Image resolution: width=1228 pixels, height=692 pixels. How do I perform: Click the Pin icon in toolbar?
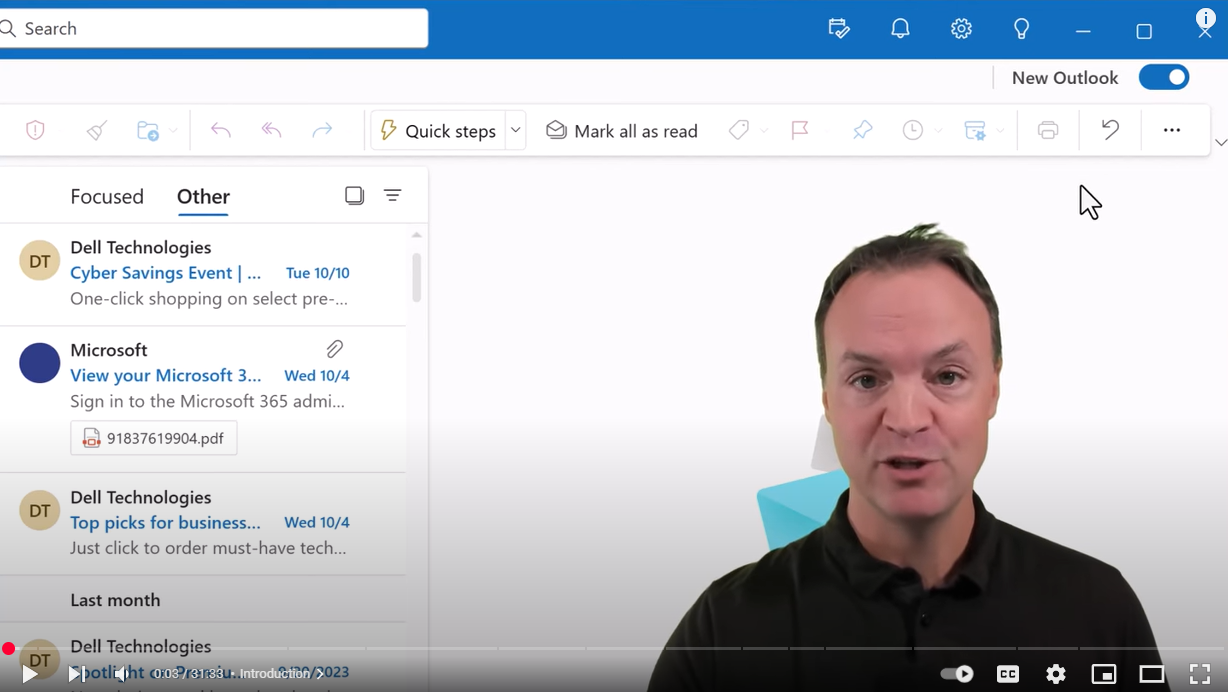tap(862, 130)
